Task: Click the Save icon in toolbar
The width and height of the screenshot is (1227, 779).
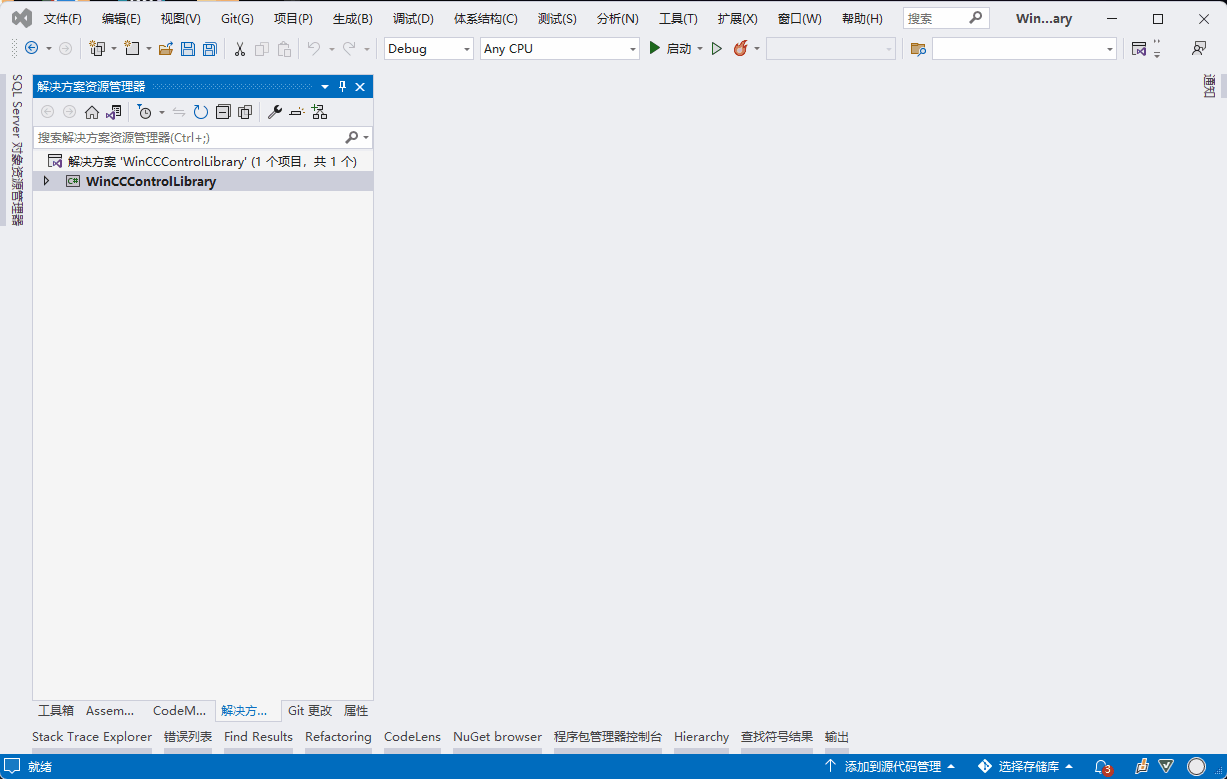Action: [188, 48]
